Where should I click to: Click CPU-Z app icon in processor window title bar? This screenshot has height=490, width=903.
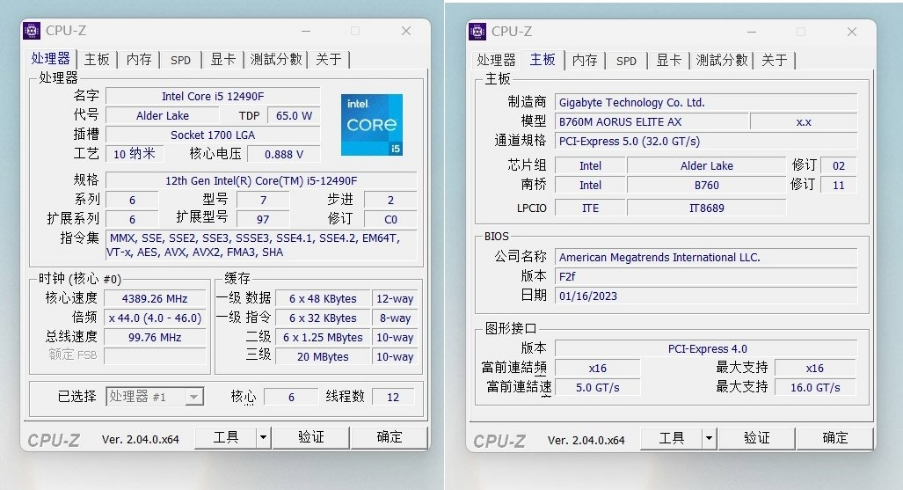tap(32, 31)
